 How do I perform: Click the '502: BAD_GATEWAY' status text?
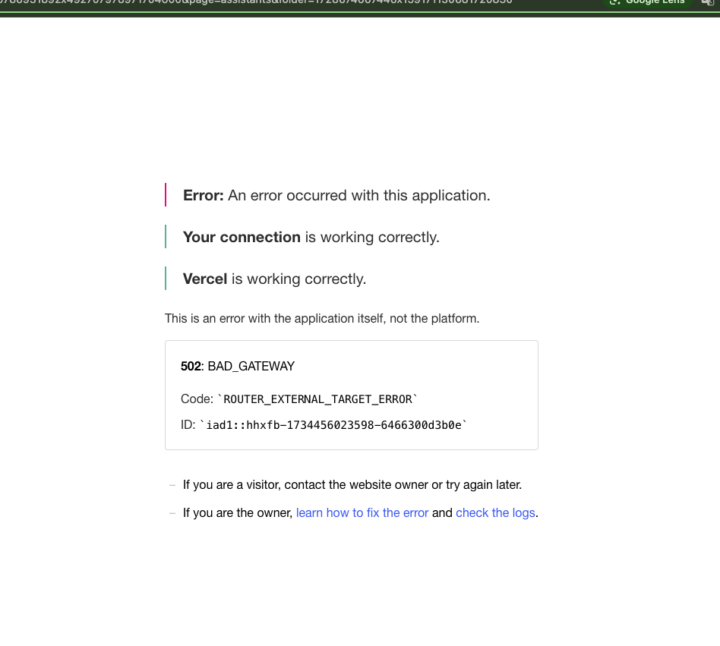[237, 366]
